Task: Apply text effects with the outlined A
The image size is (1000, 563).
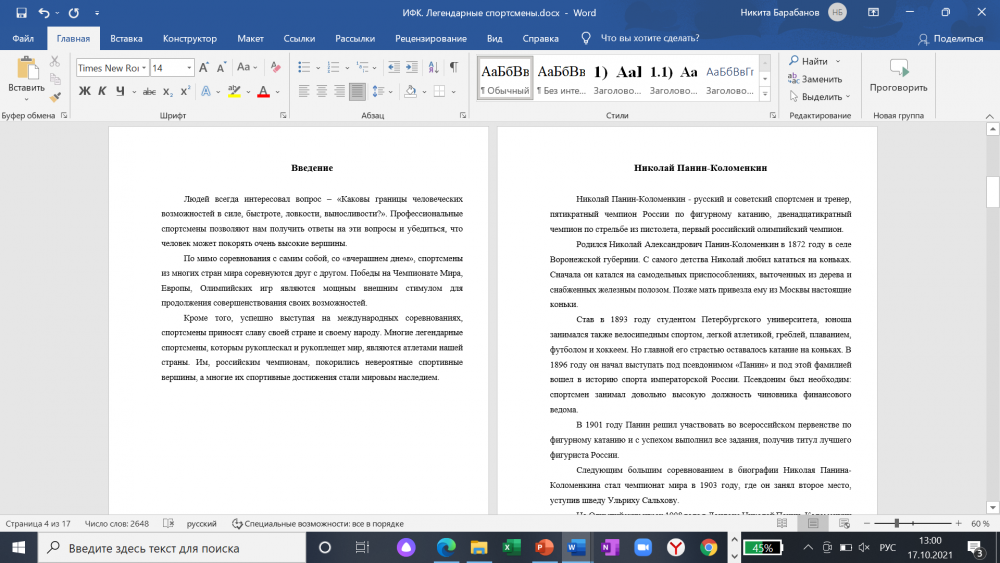Action: (206, 92)
